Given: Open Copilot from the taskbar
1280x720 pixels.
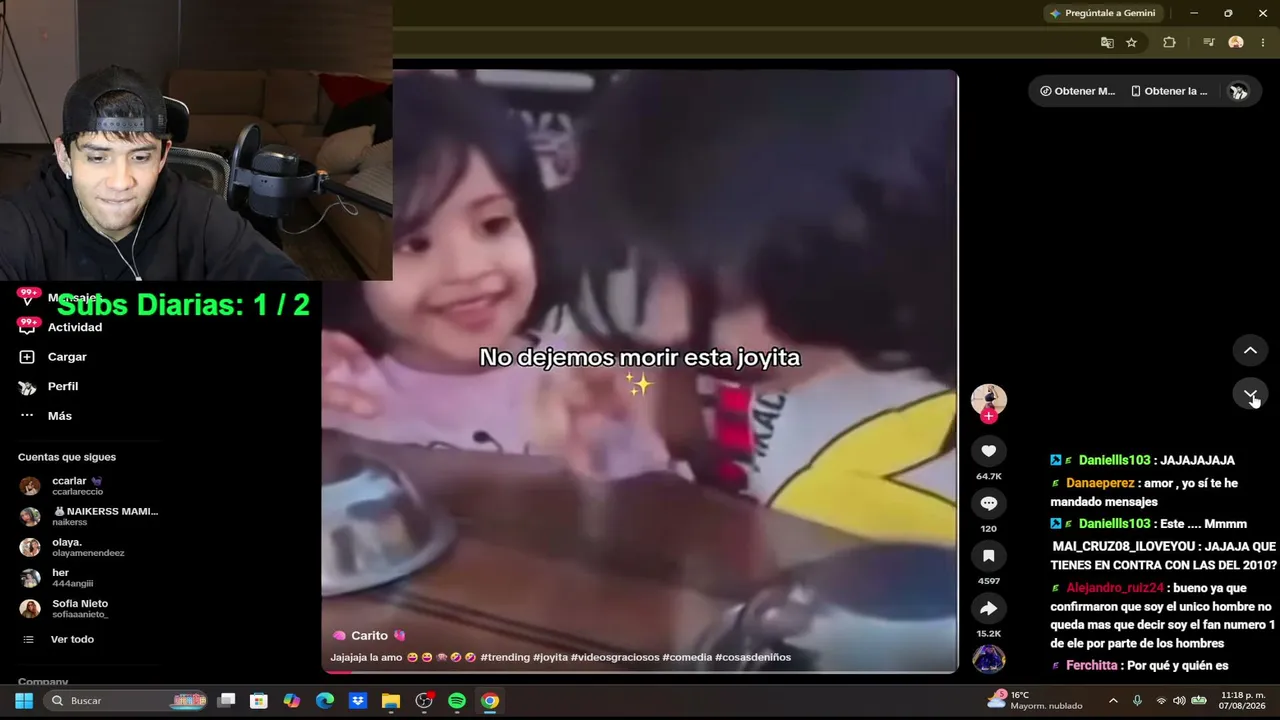Looking at the screenshot, I should pyautogui.click(x=292, y=701).
